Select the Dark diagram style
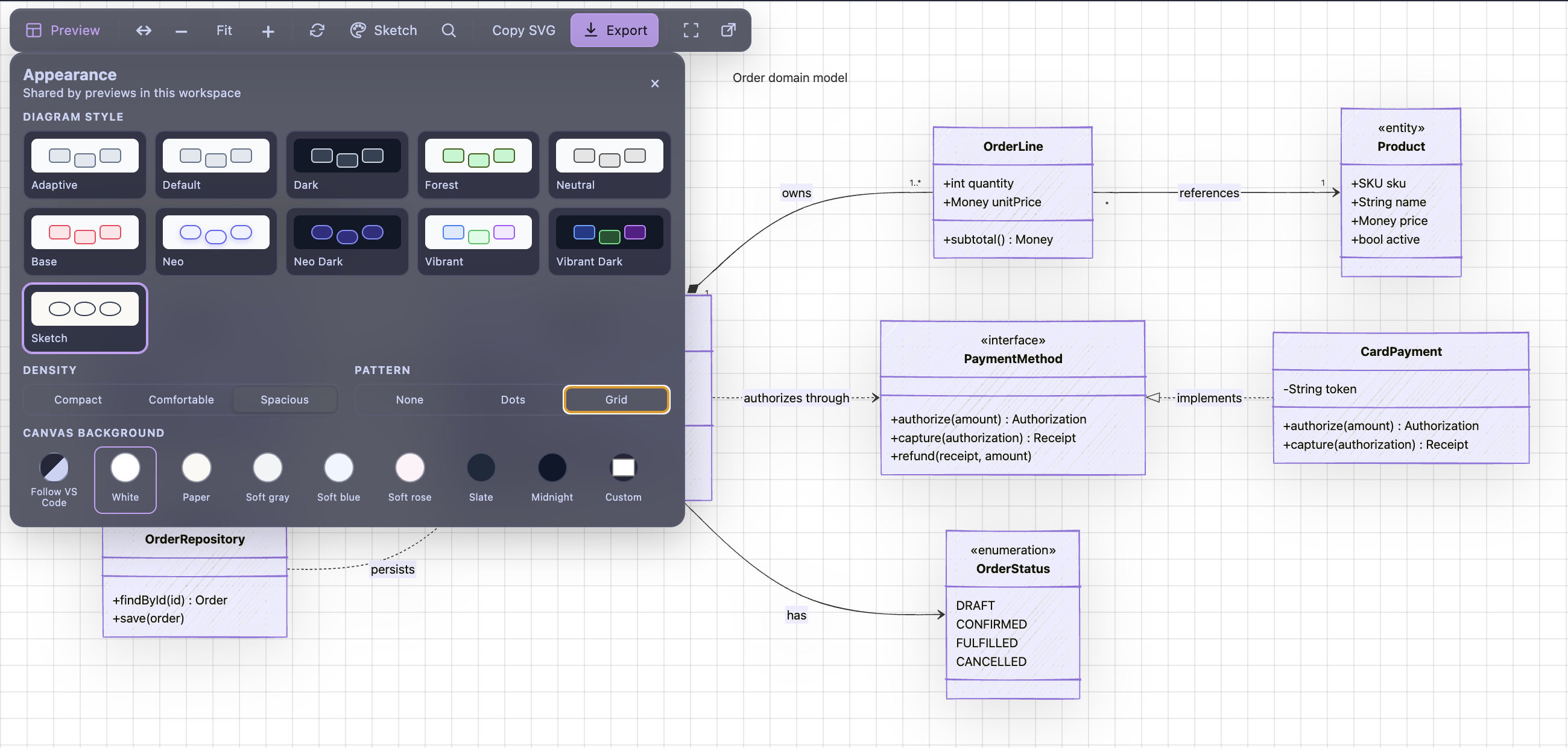1568x748 pixels. 347,165
